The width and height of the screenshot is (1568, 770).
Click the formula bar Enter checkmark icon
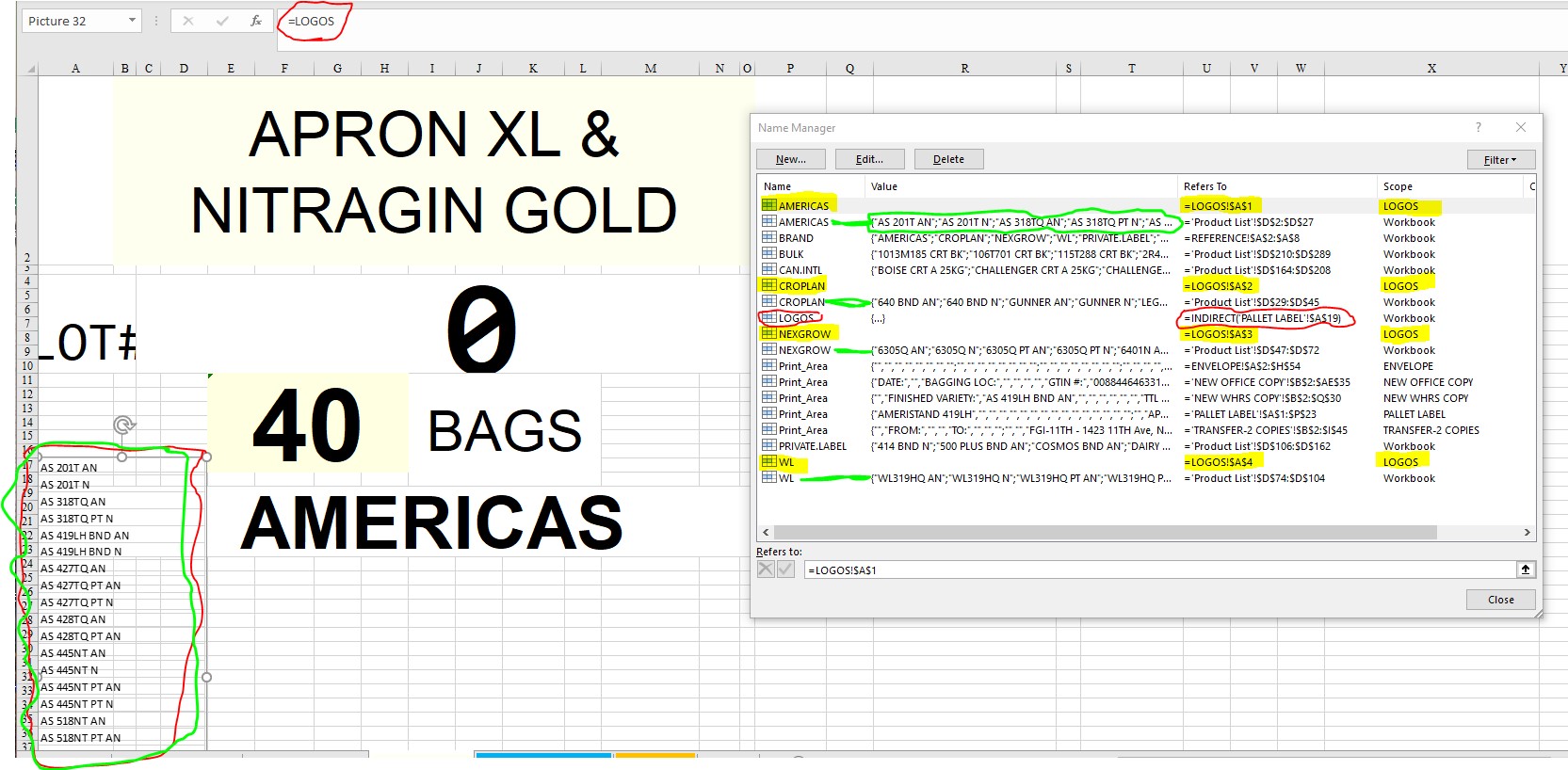(222, 21)
